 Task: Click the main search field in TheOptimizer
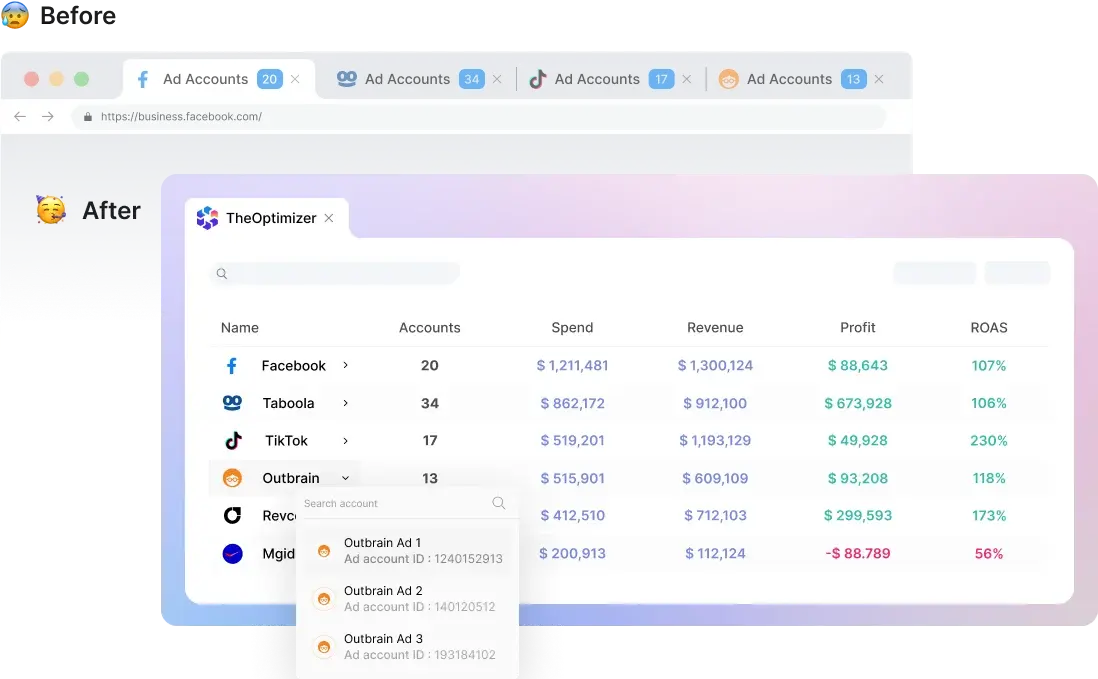335,274
